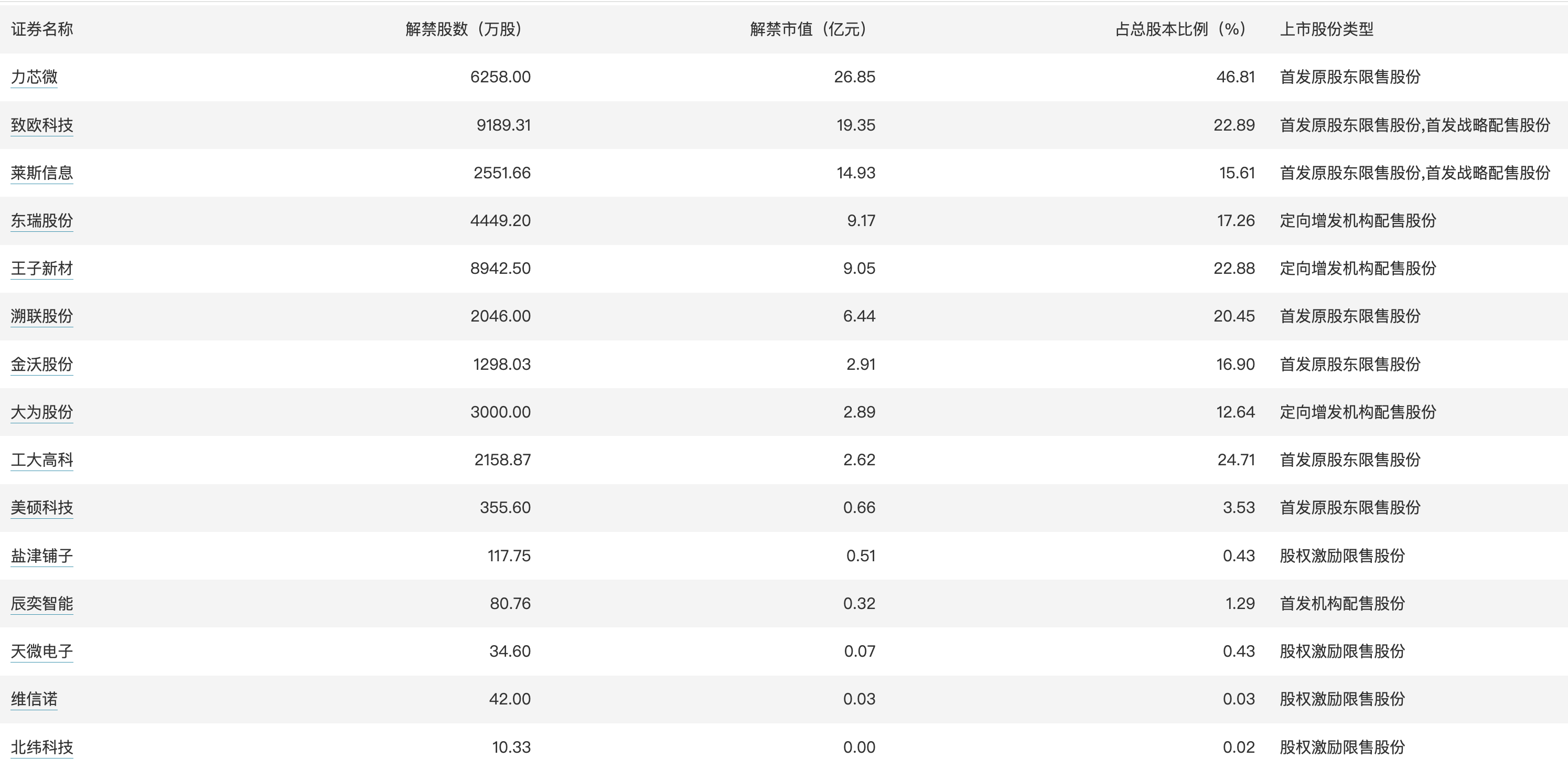Select the 3000.00 shares value
1568x769 pixels.
(x=500, y=412)
